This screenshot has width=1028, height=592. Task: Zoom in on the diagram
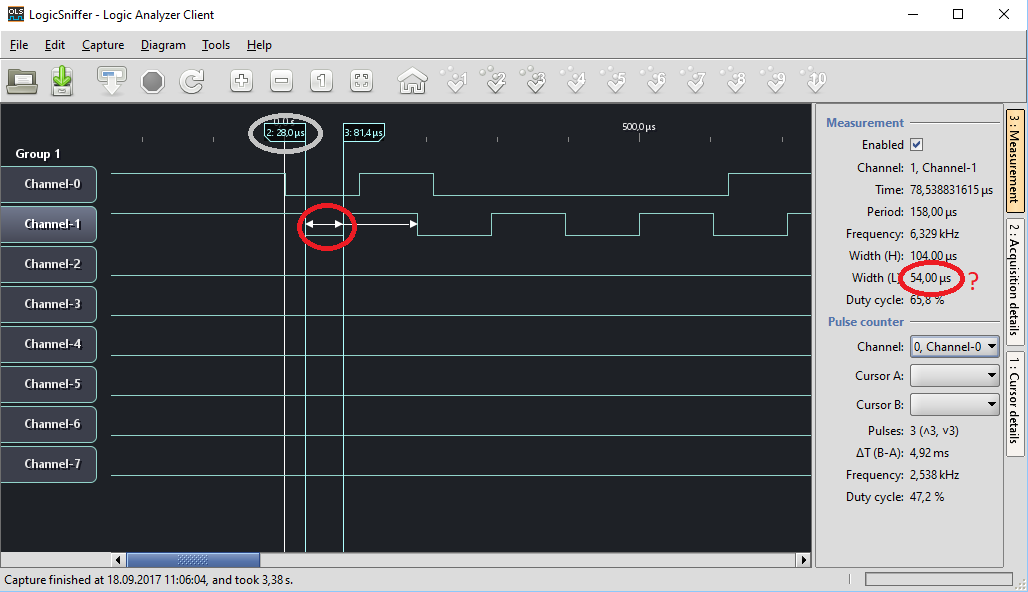241,81
